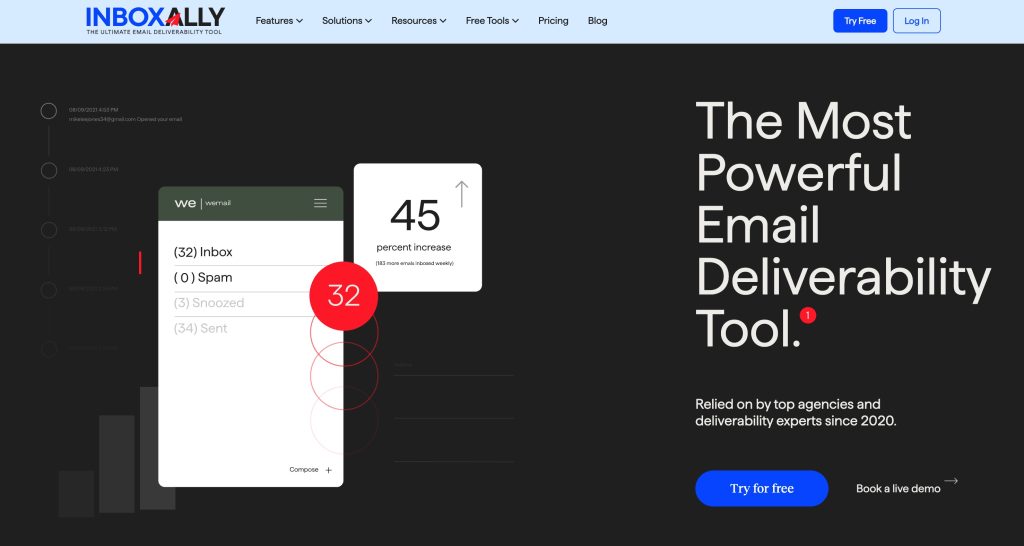
Task: Click the red 1 badge after Tool.
Action: click(808, 315)
